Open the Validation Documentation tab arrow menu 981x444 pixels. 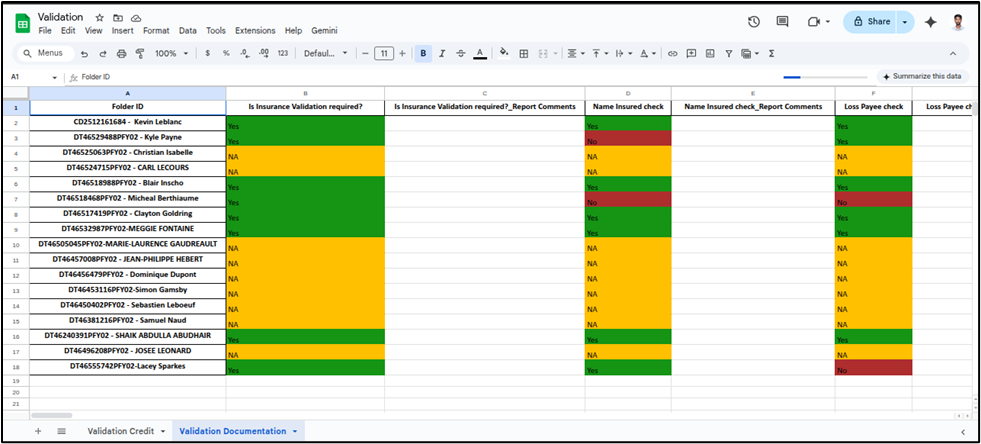[295, 431]
